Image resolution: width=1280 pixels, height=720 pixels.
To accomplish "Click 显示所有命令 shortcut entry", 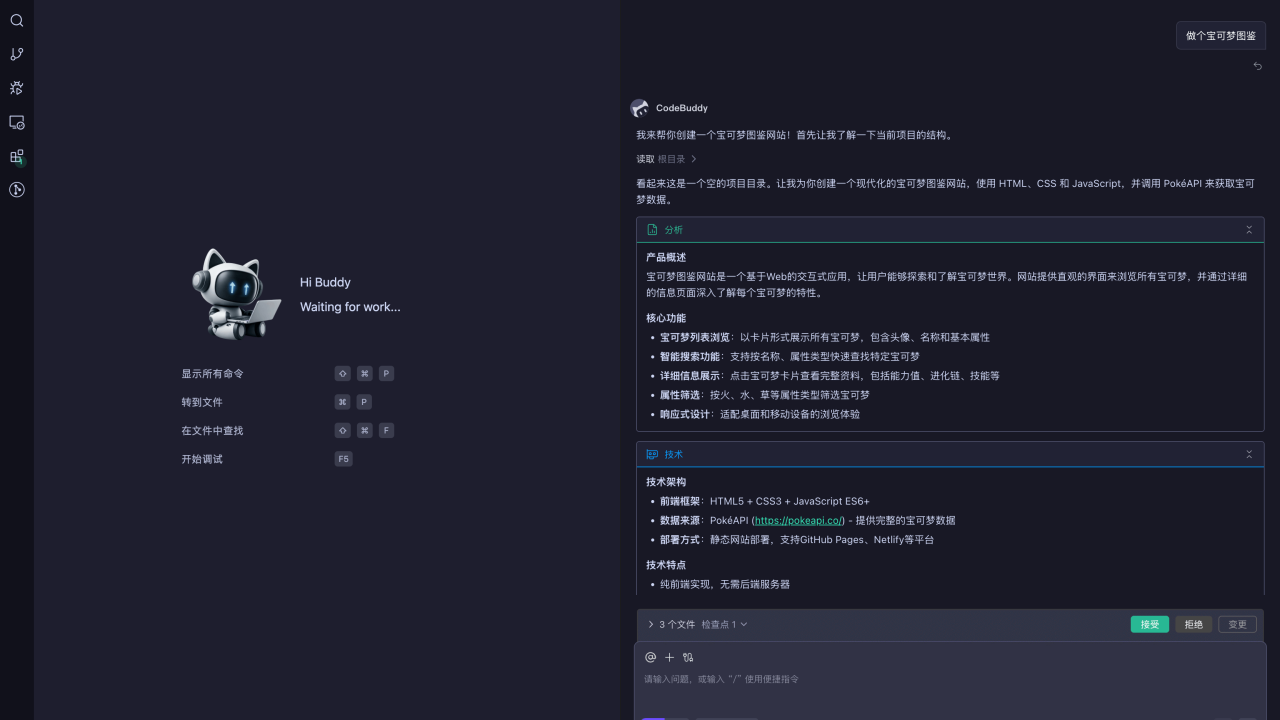I will click(x=212, y=373).
